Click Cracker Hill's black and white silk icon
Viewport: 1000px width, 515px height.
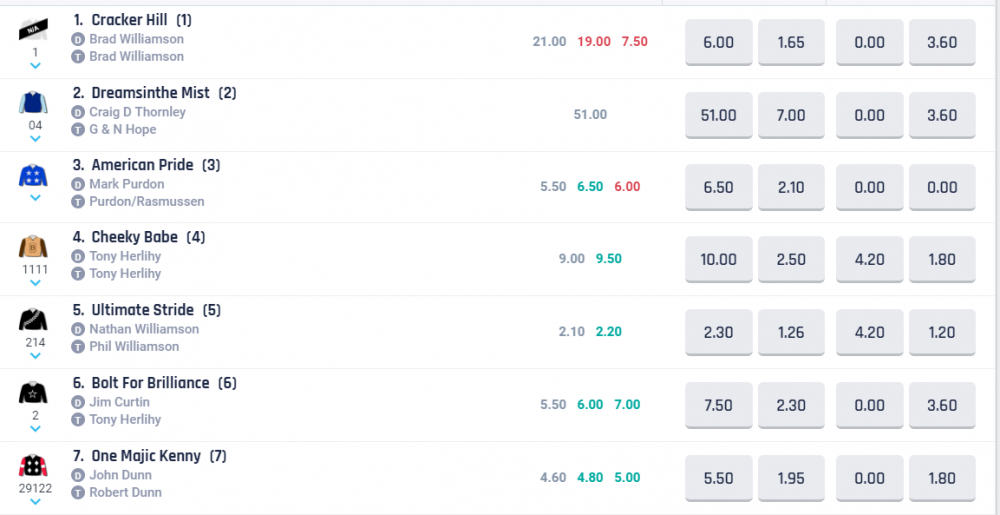coord(35,30)
